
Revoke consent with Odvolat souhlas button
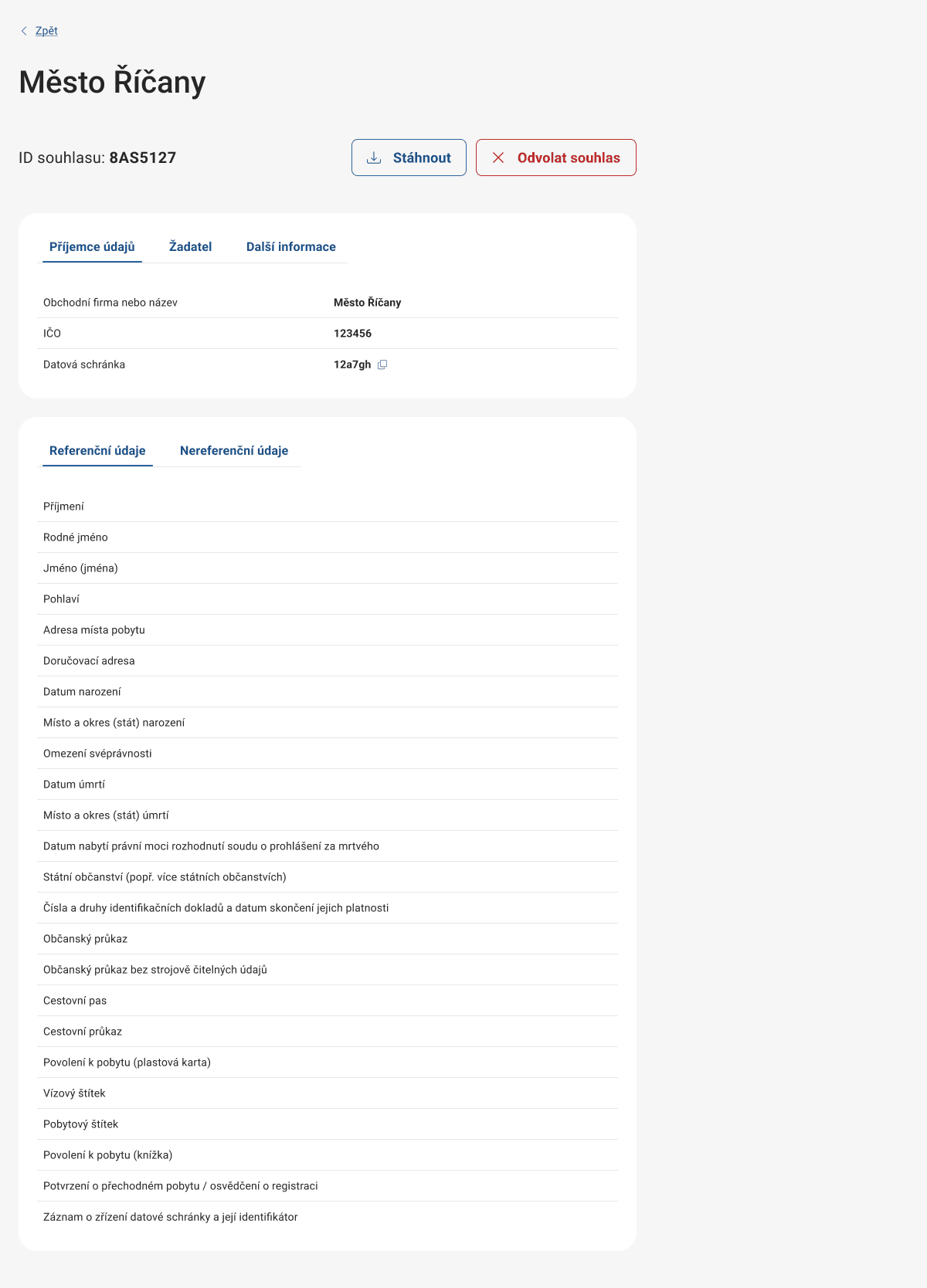click(x=555, y=158)
